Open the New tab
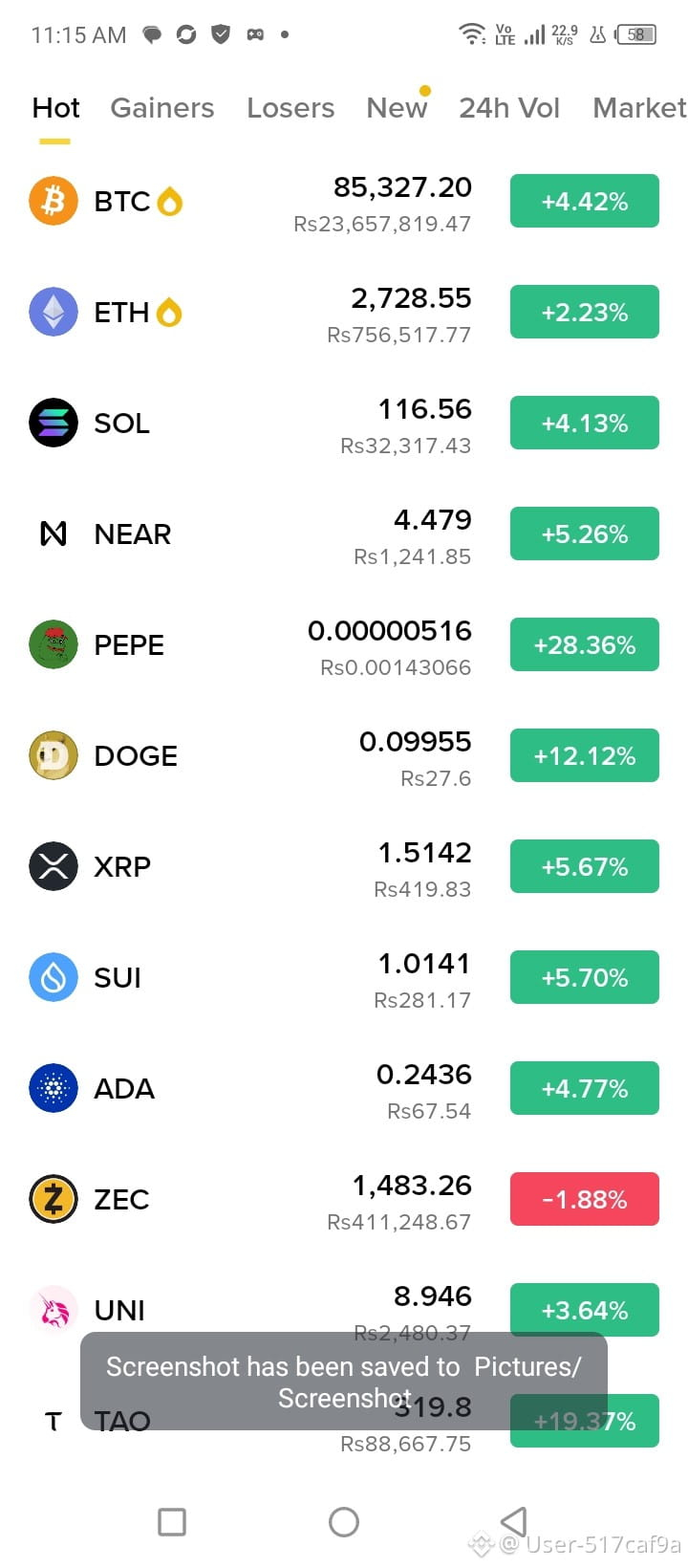This screenshot has width=688, height=1568. click(x=397, y=108)
